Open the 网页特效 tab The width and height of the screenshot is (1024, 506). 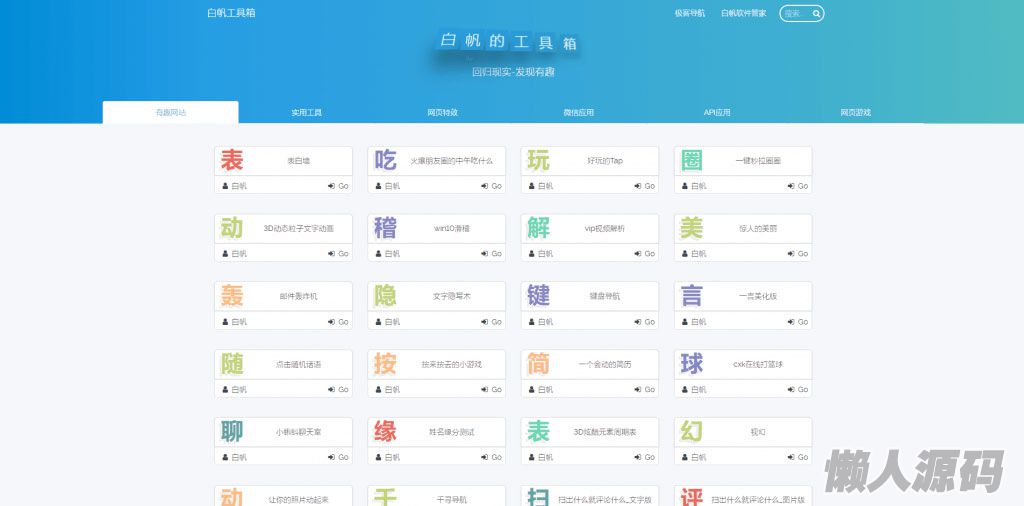442,113
